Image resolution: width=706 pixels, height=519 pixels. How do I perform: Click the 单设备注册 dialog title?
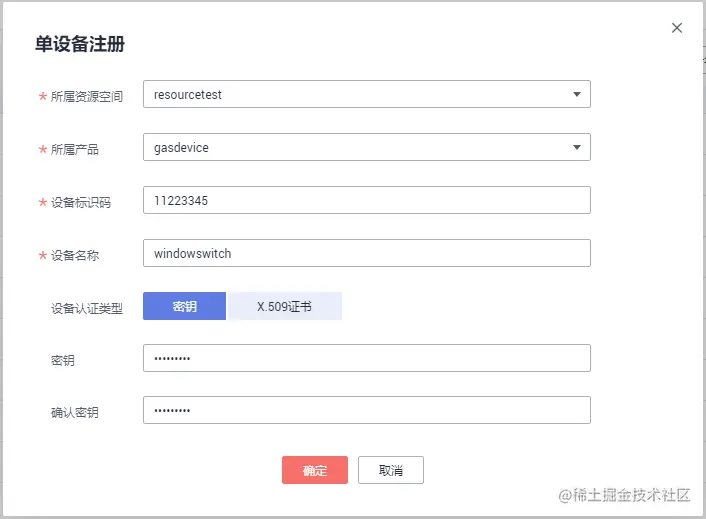click(x=80, y=44)
